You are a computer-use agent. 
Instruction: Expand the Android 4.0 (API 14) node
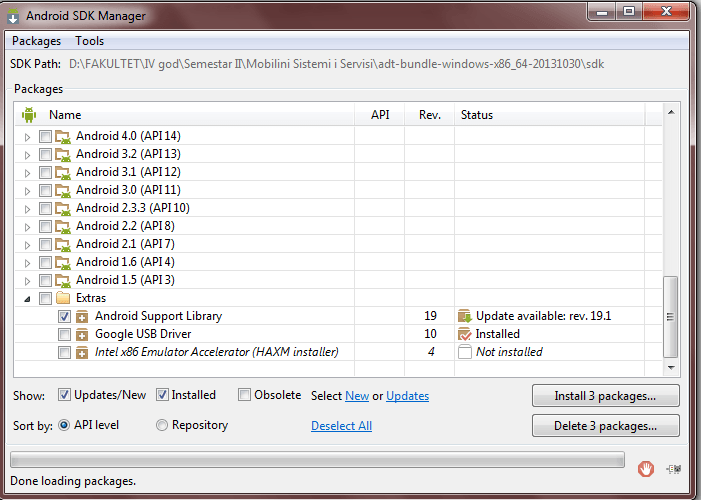pyautogui.click(x=27, y=137)
